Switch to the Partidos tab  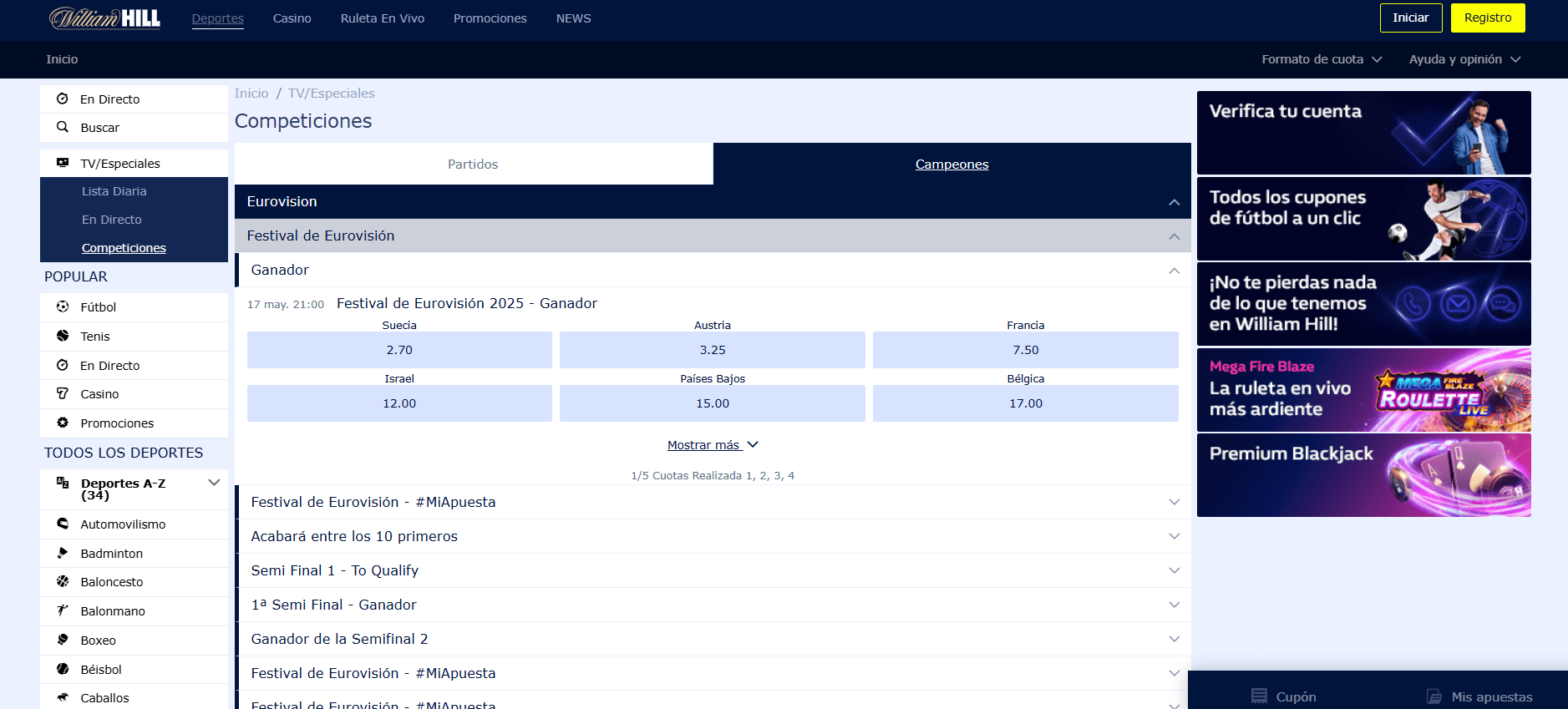pyautogui.click(x=473, y=164)
